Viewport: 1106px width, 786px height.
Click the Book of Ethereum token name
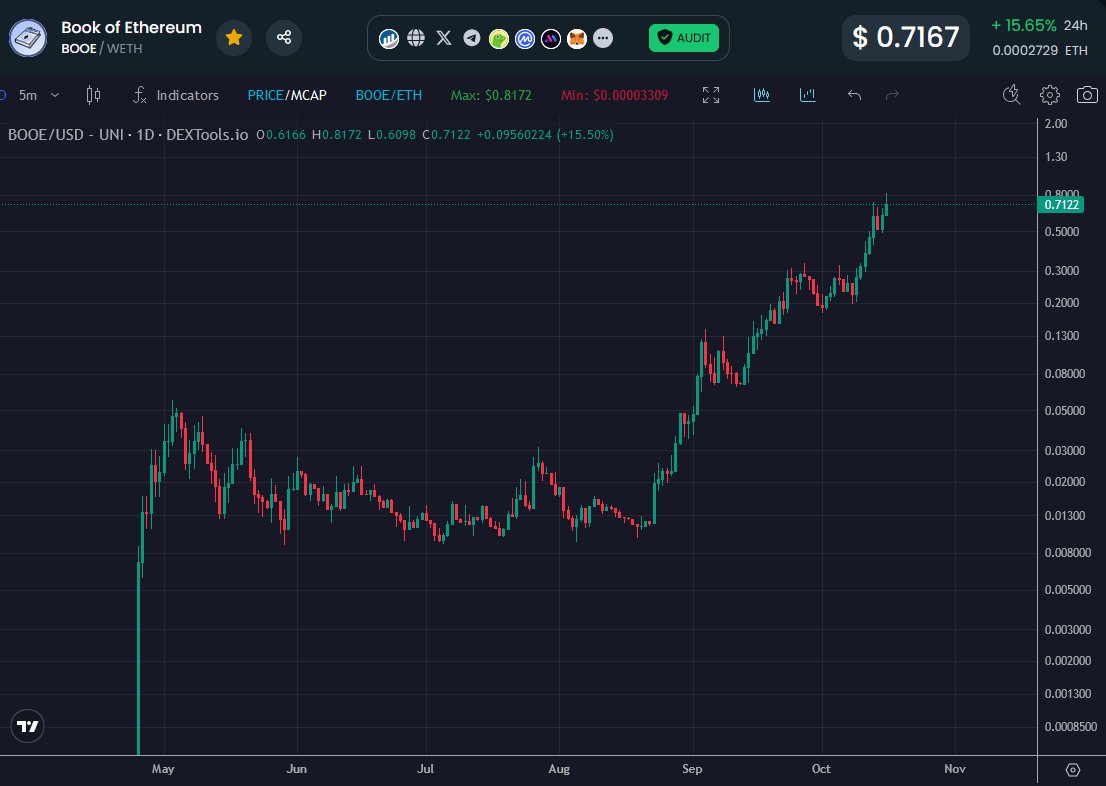pos(131,28)
